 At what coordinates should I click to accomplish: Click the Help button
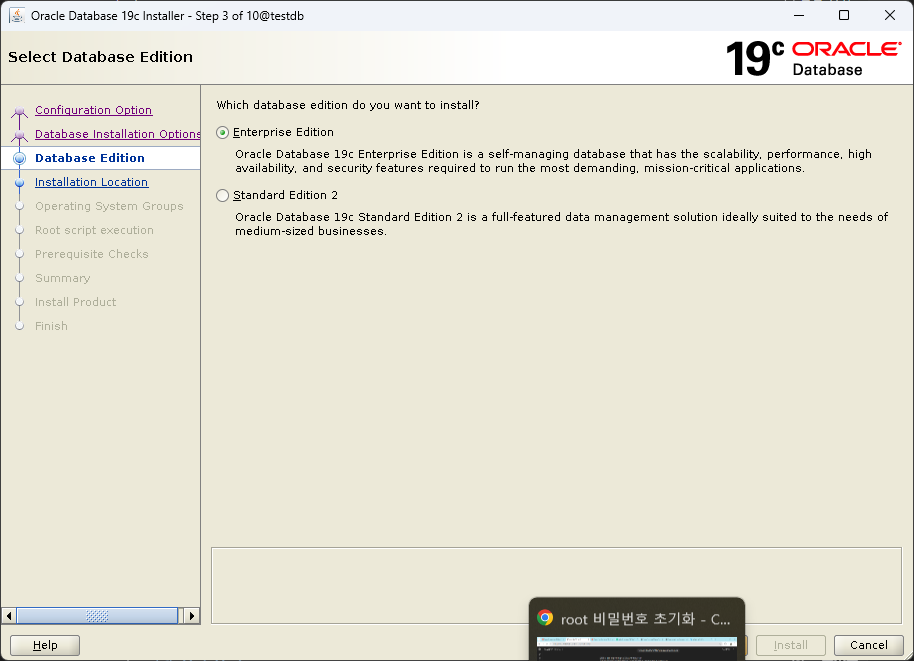click(x=45, y=645)
